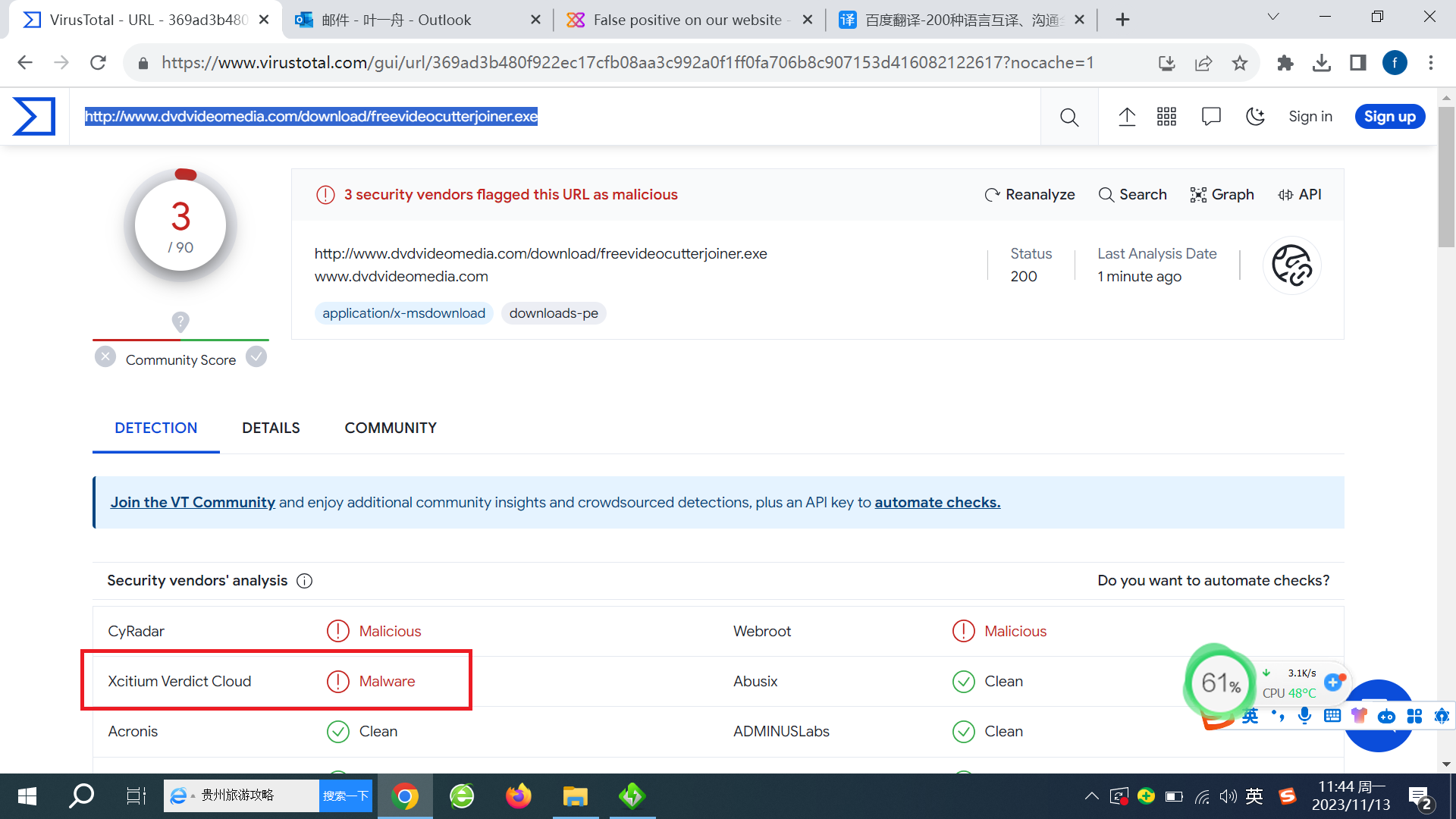Open the apps grid icon

click(1166, 117)
